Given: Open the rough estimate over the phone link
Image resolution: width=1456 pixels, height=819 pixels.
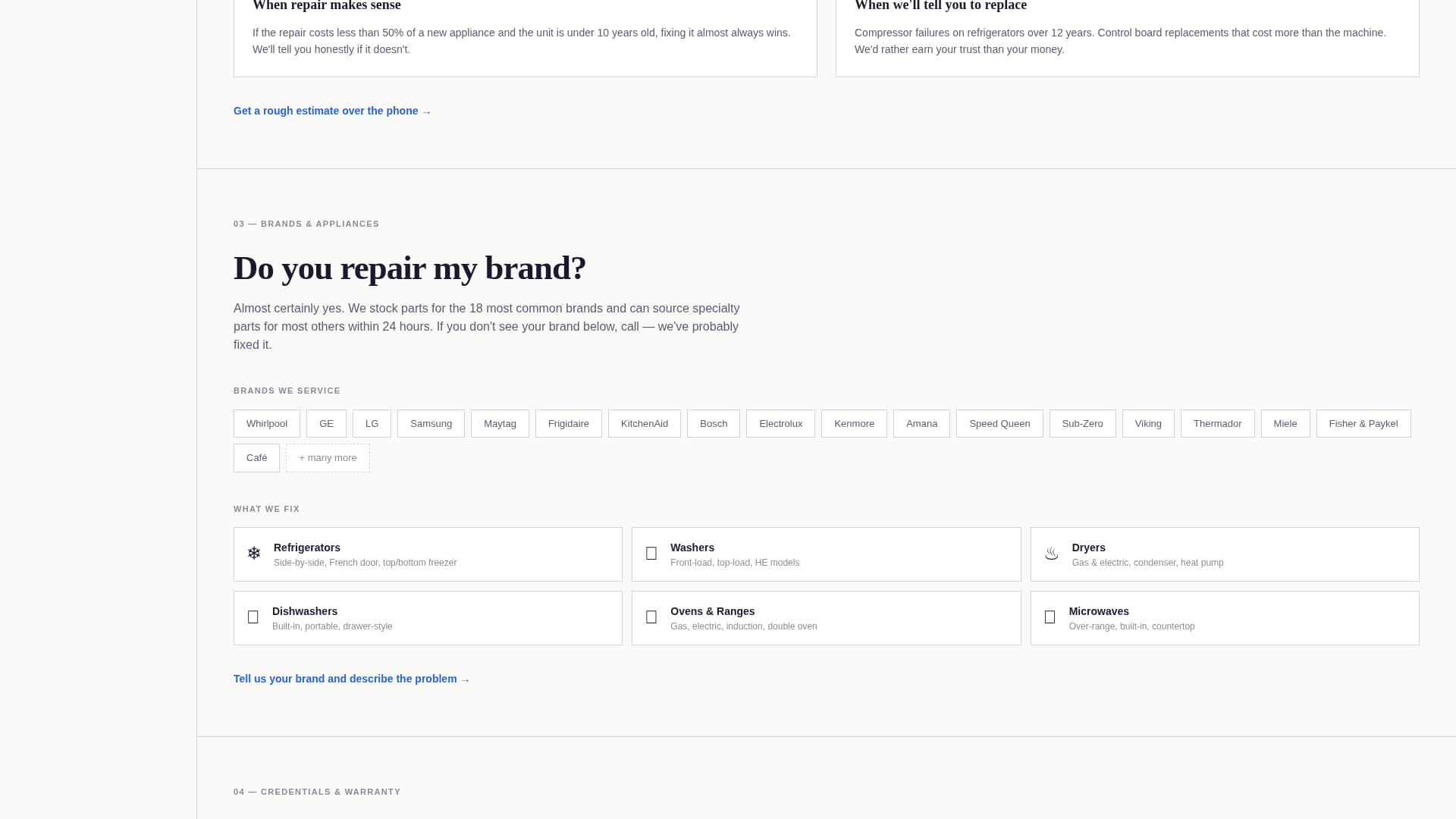Looking at the screenshot, I should (332, 111).
